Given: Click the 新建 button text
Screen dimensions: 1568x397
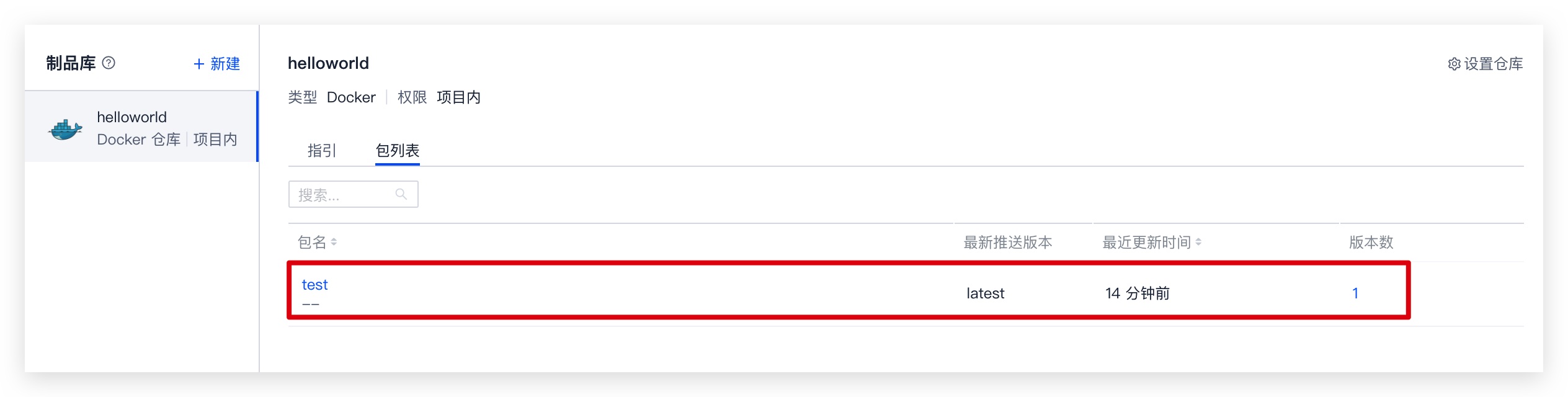Looking at the screenshot, I should coord(225,64).
